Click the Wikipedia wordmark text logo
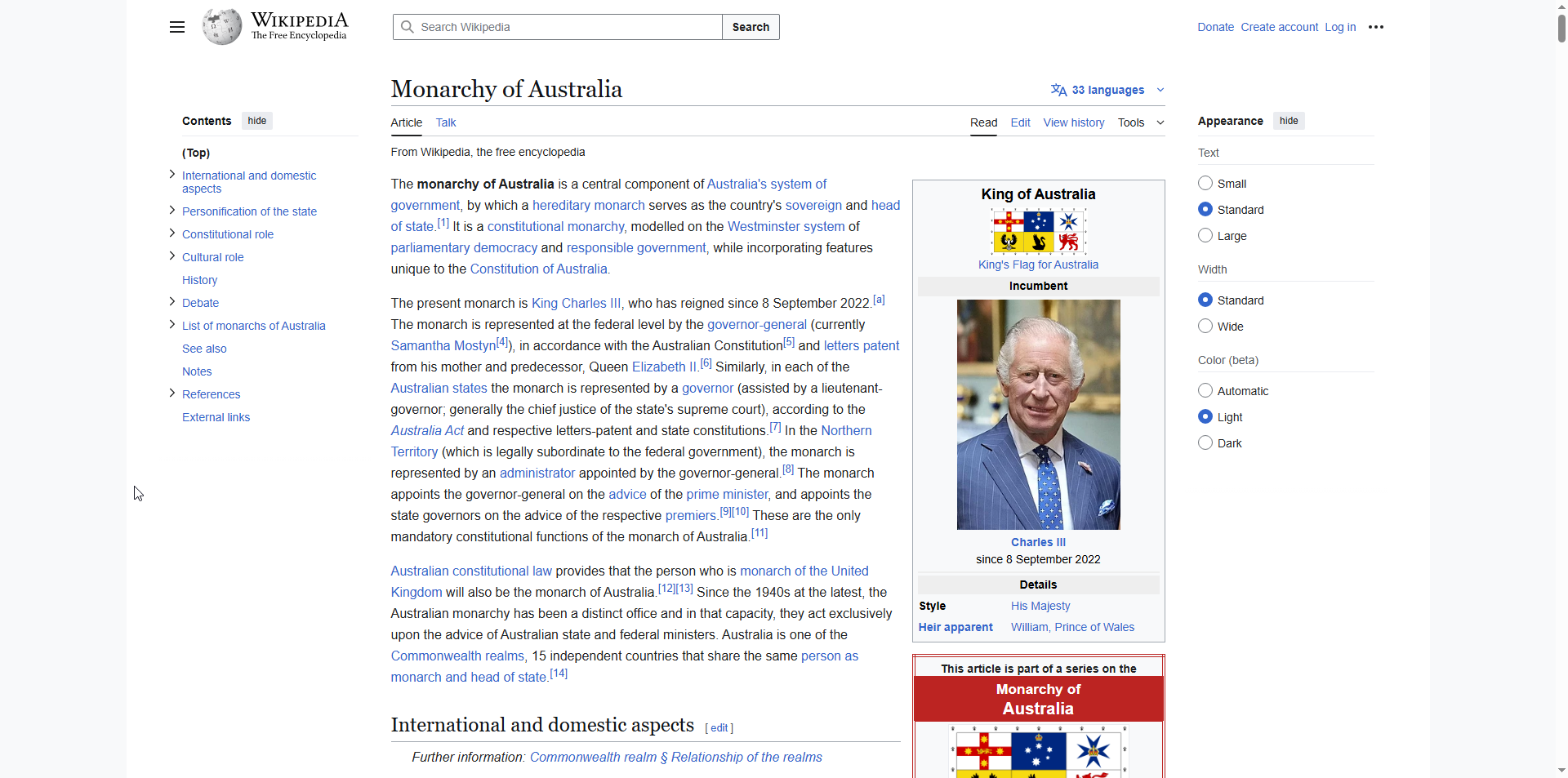1568x778 pixels. point(299,26)
